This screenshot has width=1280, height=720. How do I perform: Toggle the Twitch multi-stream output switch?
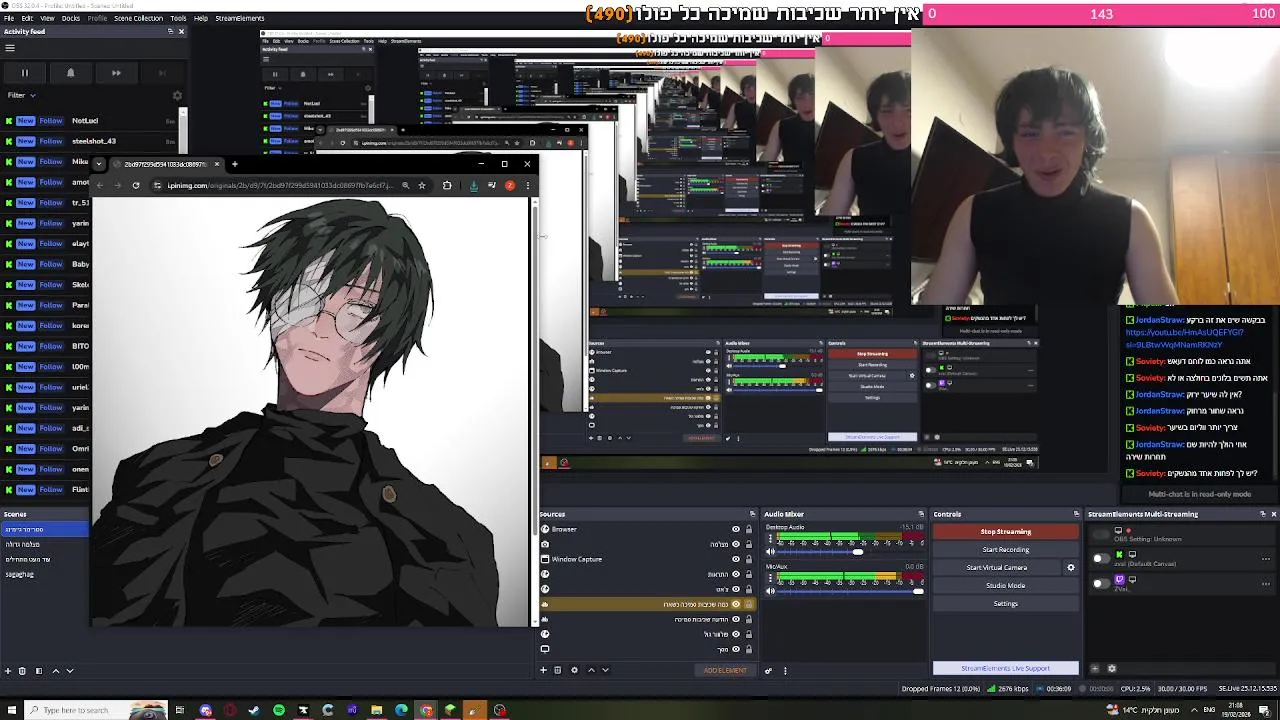pos(1101,583)
